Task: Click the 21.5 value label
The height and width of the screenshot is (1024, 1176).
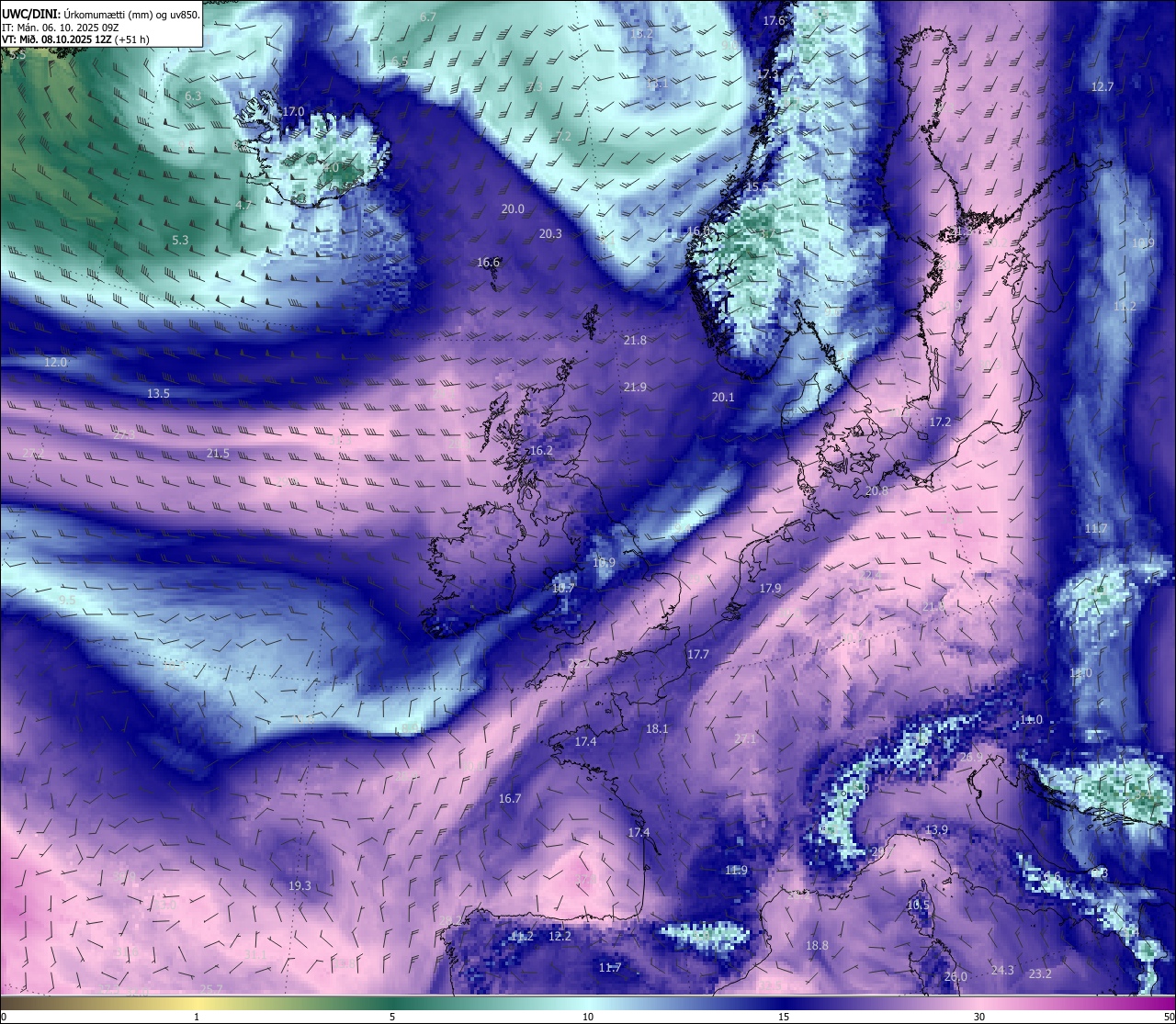Action: click(x=218, y=453)
